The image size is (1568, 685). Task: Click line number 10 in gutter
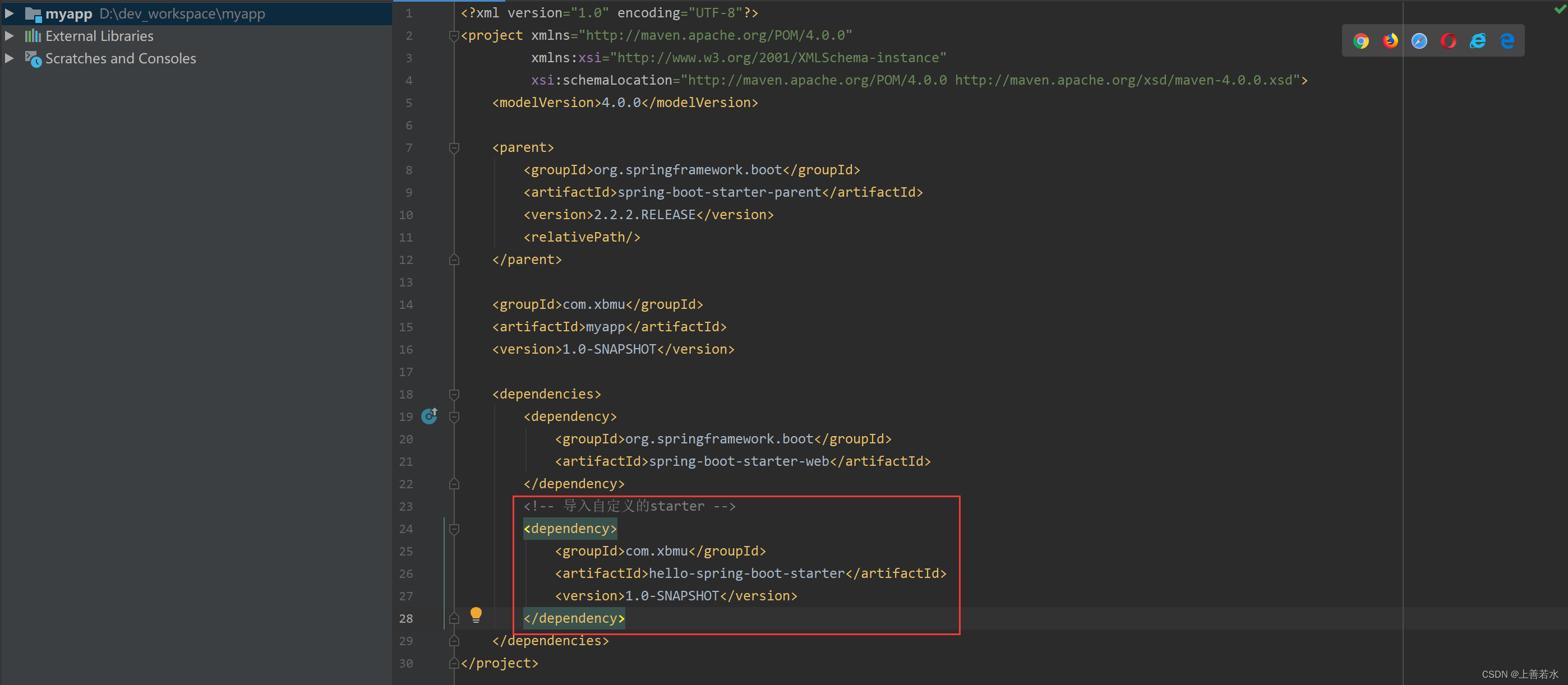pos(406,215)
